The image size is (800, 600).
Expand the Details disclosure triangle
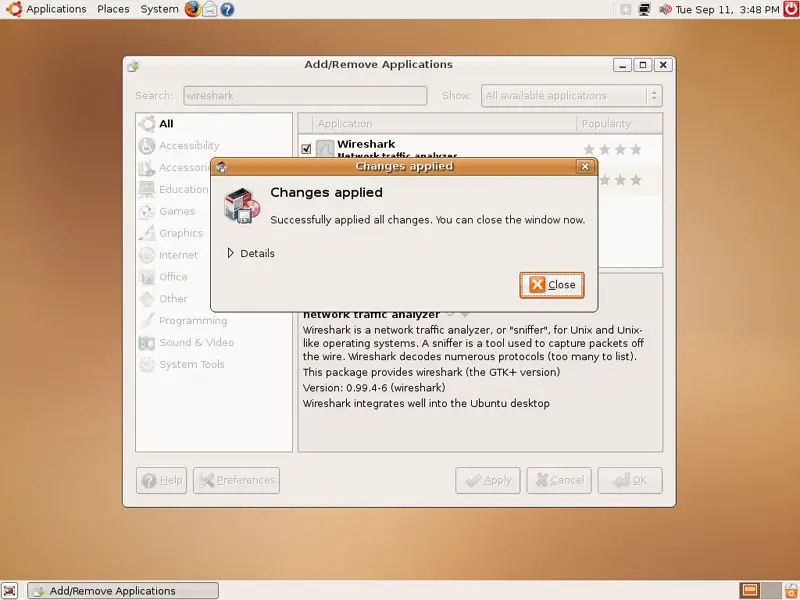point(231,253)
